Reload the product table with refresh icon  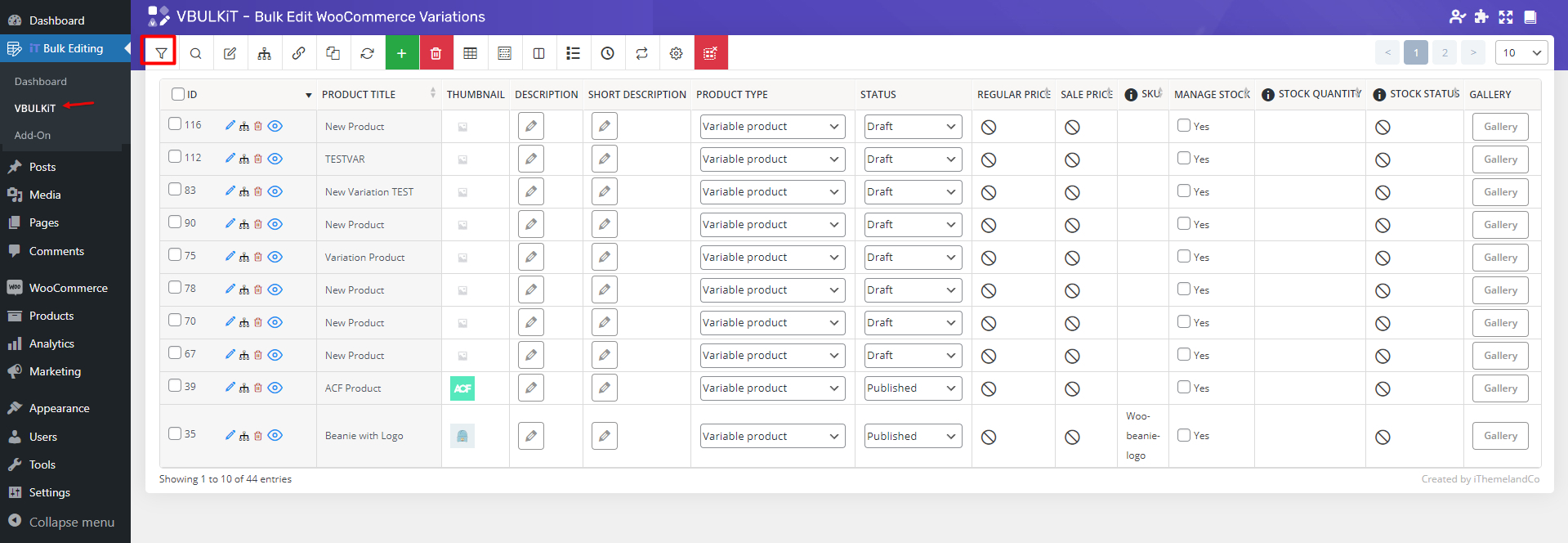368,53
